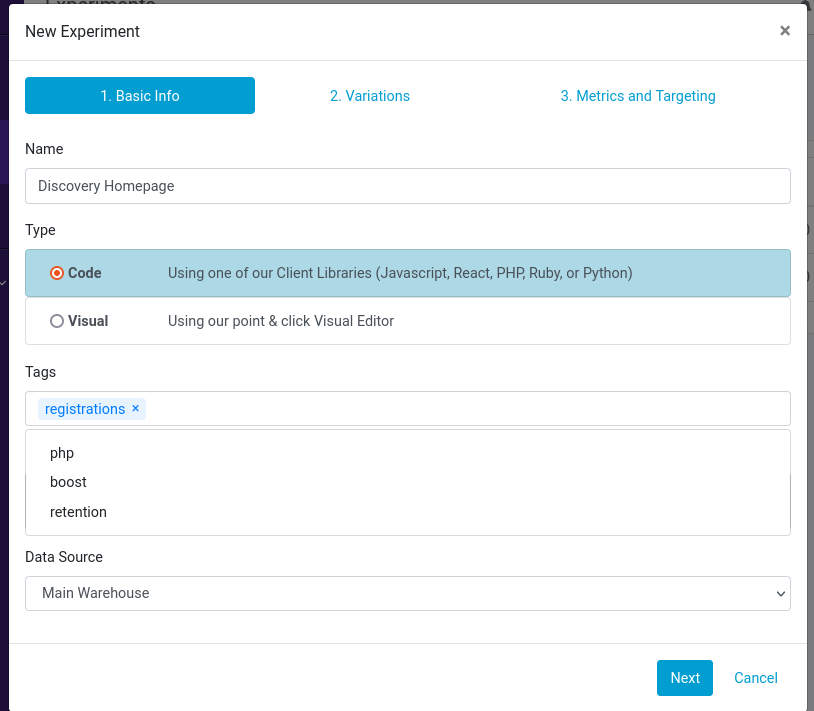814x711 pixels.
Task: Click the point & click Visual Editor description
Action: pyautogui.click(x=281, y=321)
